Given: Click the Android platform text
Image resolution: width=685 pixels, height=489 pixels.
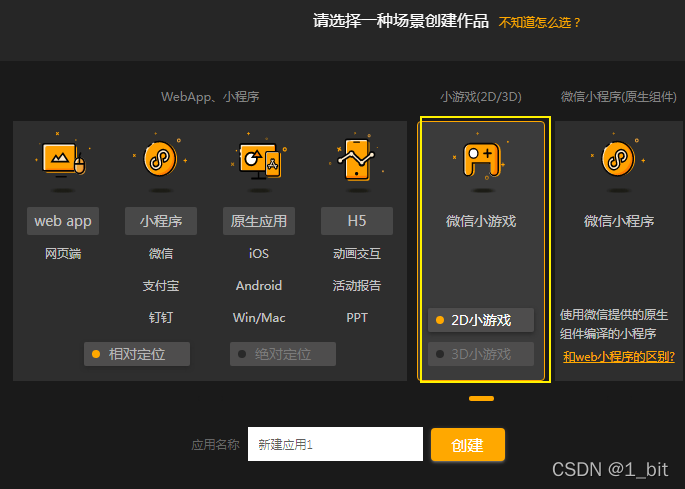Looking at the screenshot, I should [x=259, y=286].
